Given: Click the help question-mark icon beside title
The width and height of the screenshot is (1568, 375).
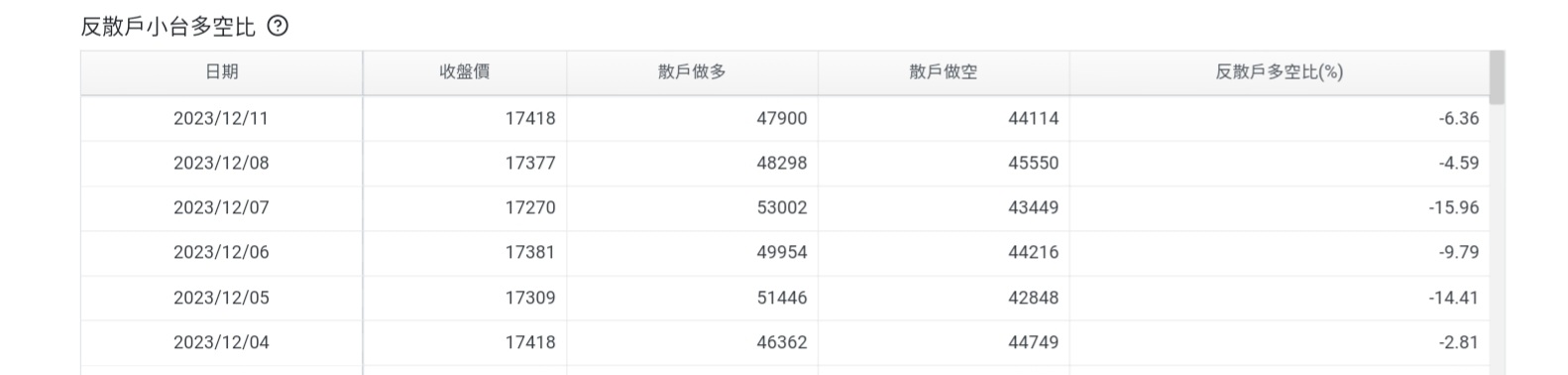Looking at the screenshot, I should (279, 27).
